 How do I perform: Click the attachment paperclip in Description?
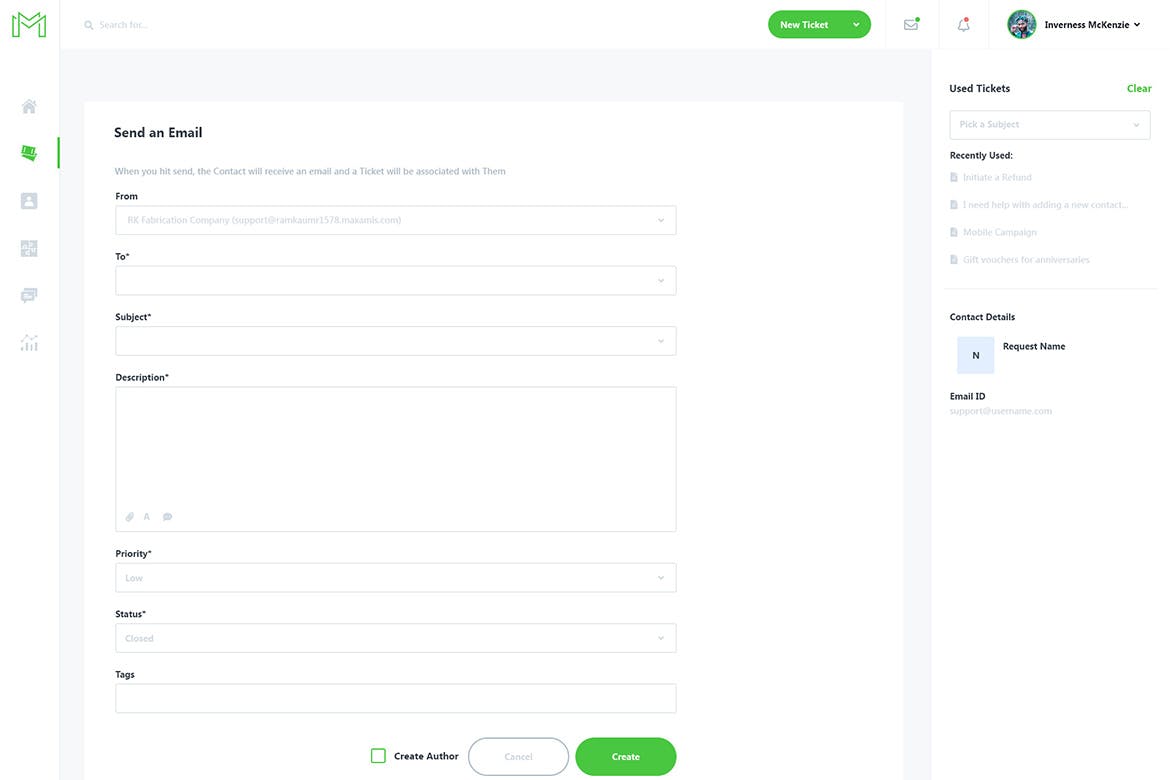click(129, 517)
